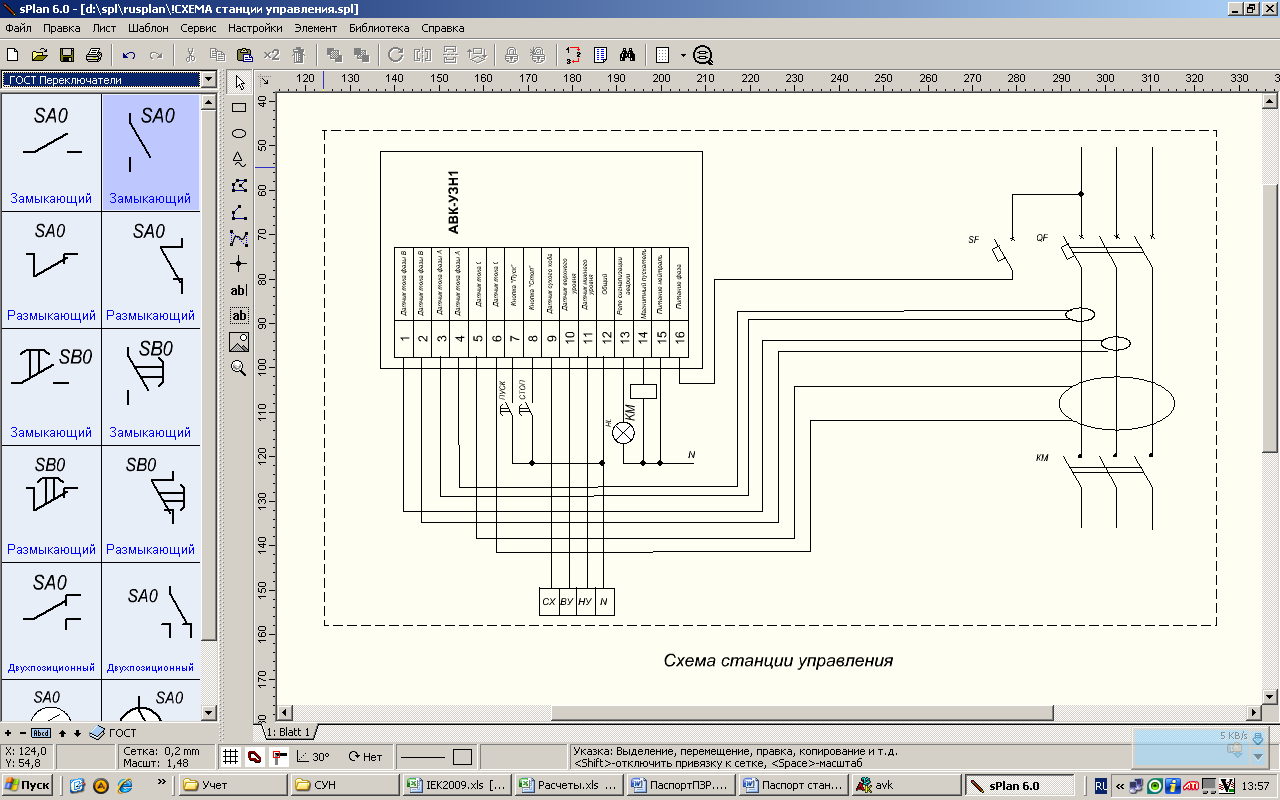
Task: Click the RU language indicator in tray
Action: tap(1101, 786)
